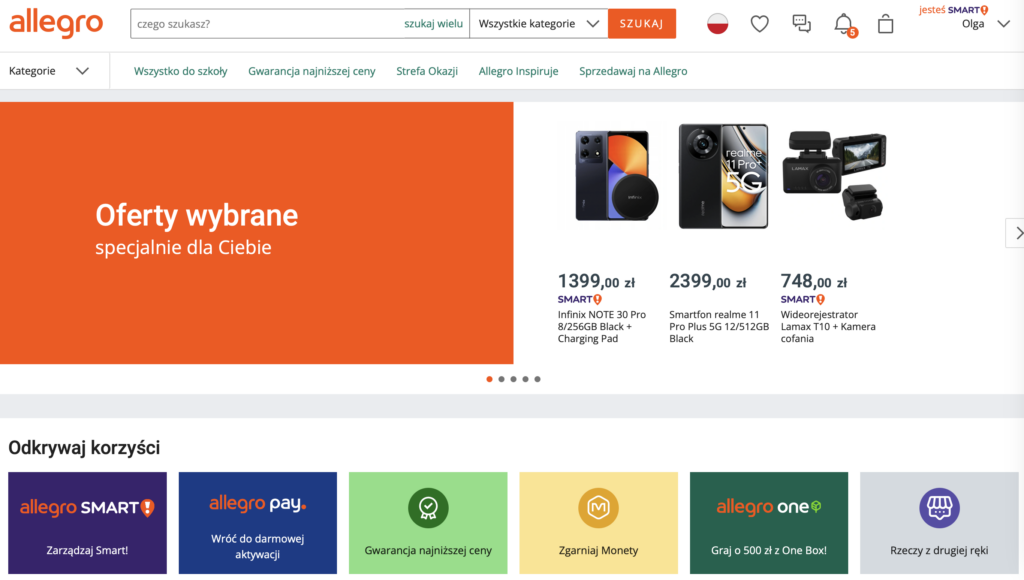This screenshot has width=1024, height=580.
Task: Click the Zgarniaj Monety coin icon
Action: (x=598, y=508)
